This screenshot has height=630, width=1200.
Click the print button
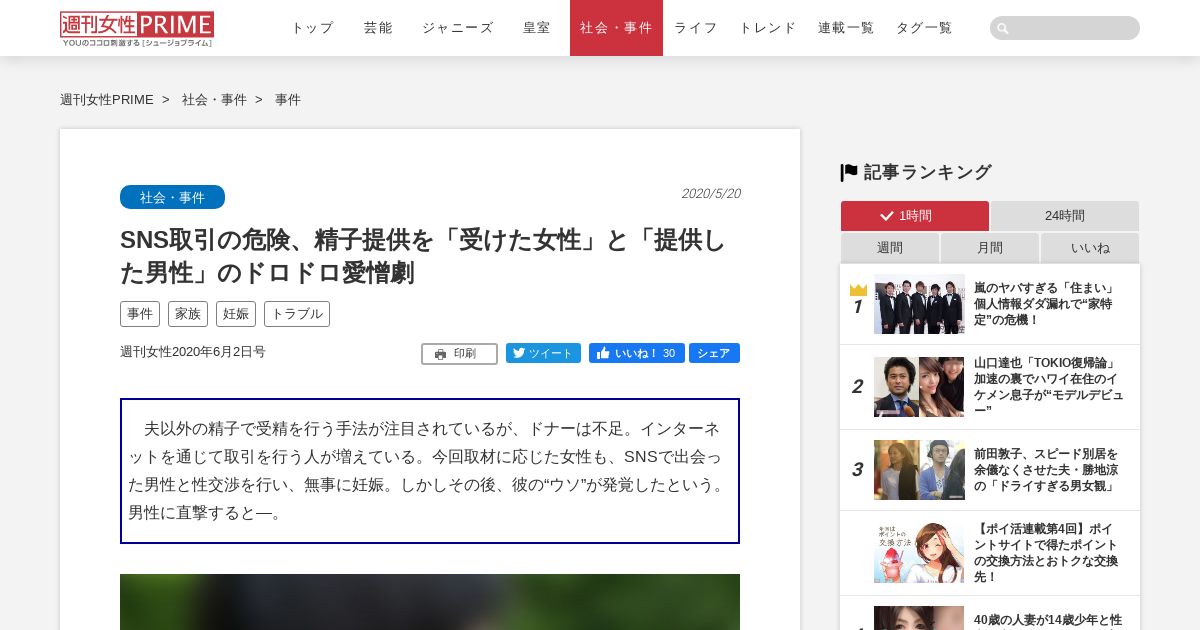pyautogui.click(x=459, y=354)
